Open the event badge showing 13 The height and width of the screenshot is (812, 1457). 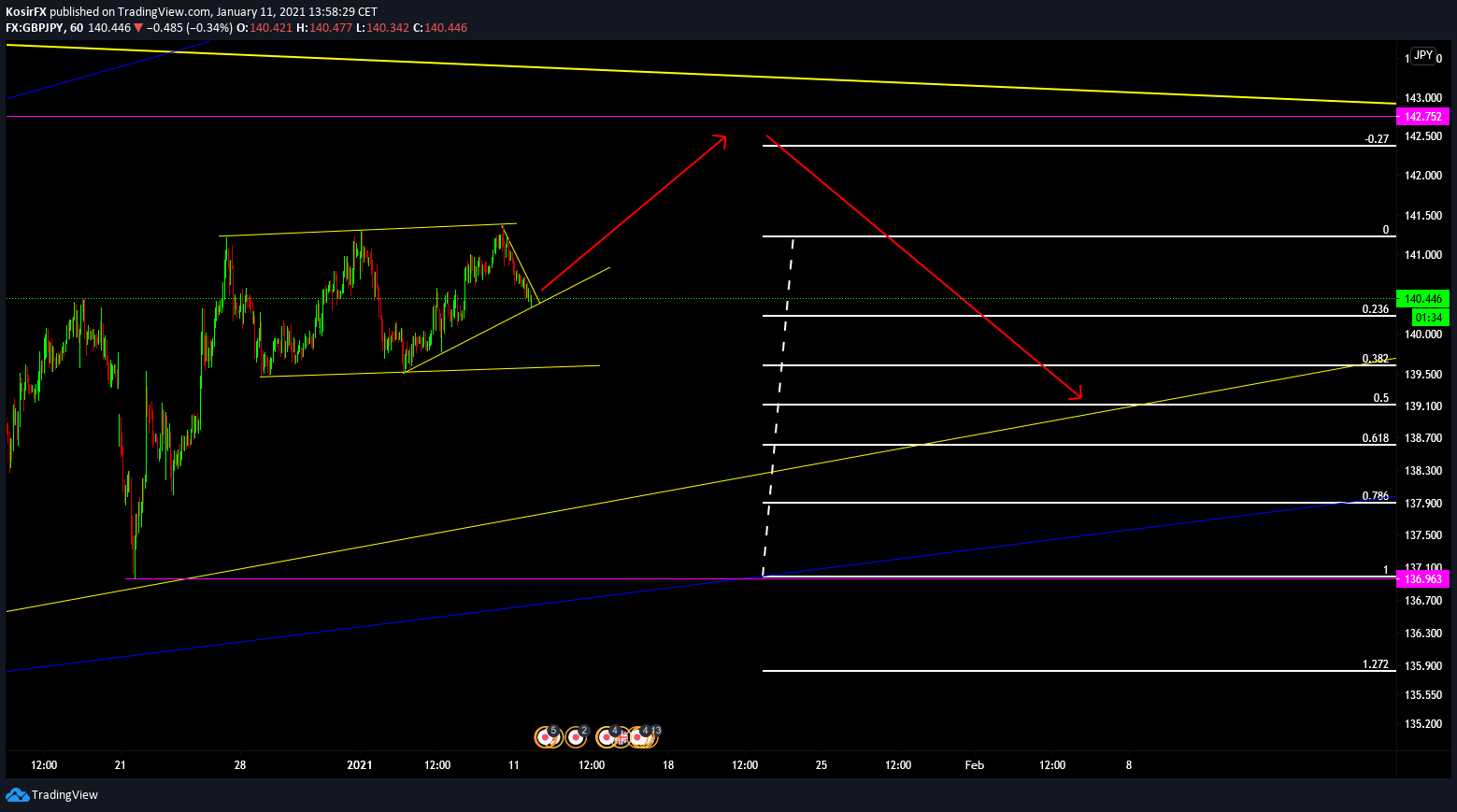click(x=656, y=731)
